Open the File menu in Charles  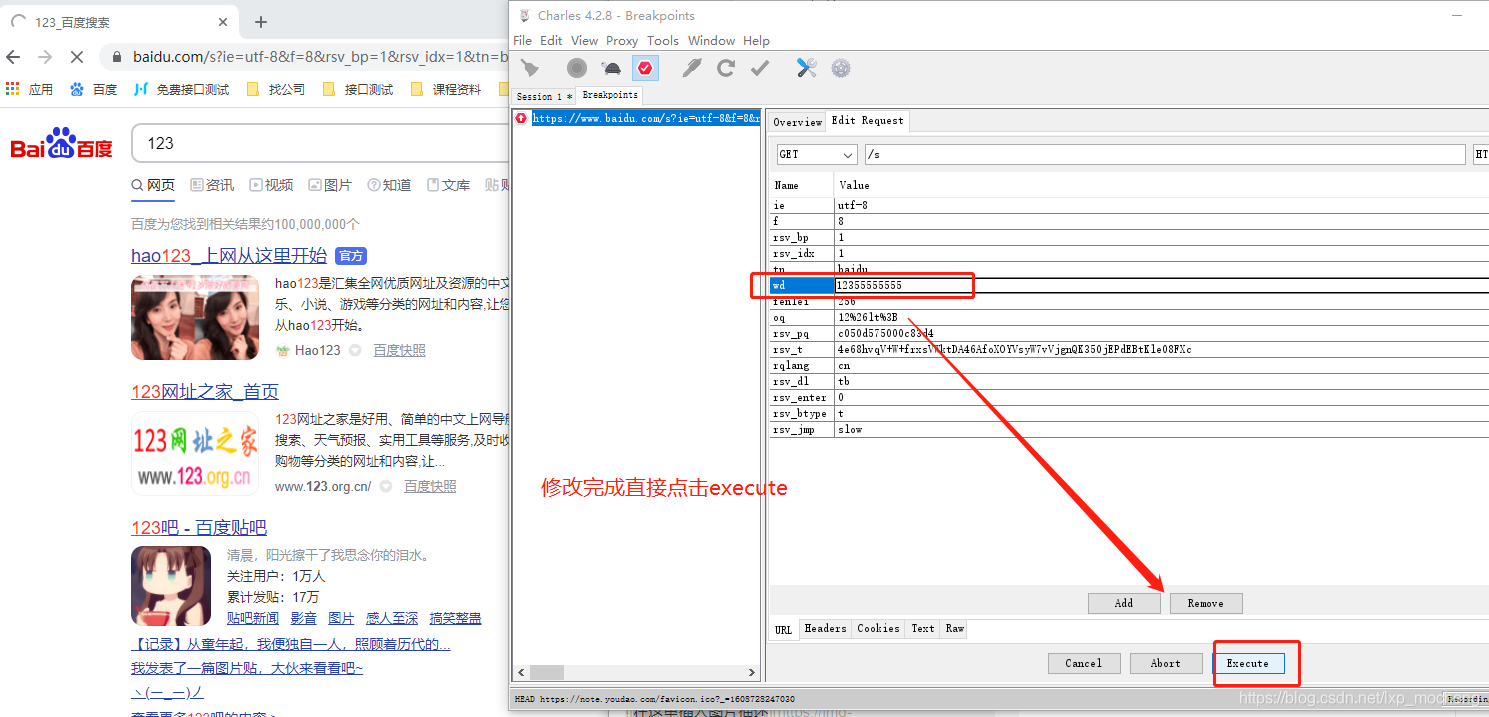point(522,41)
